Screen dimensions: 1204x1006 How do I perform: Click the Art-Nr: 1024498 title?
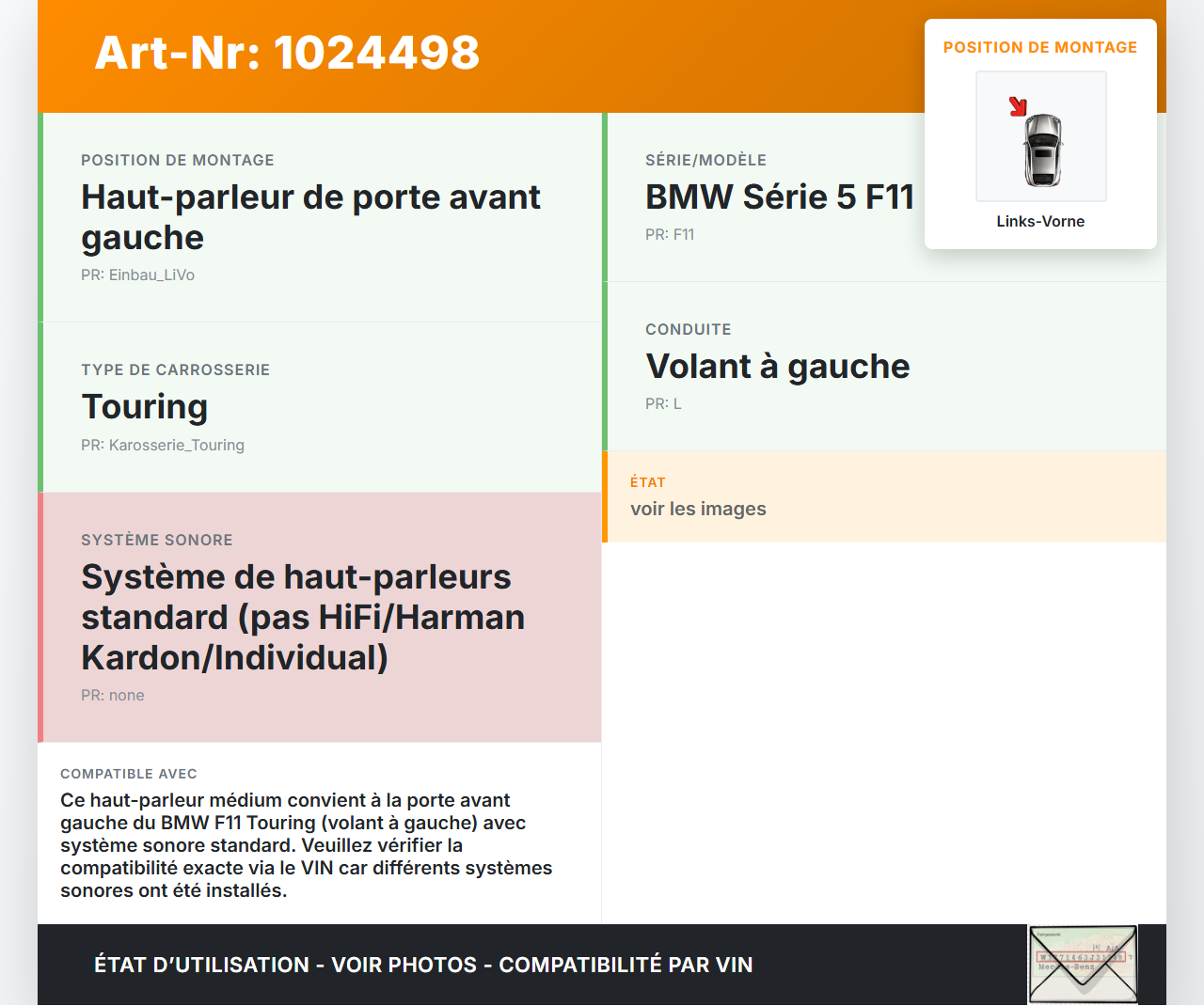(x=286, y=54)
